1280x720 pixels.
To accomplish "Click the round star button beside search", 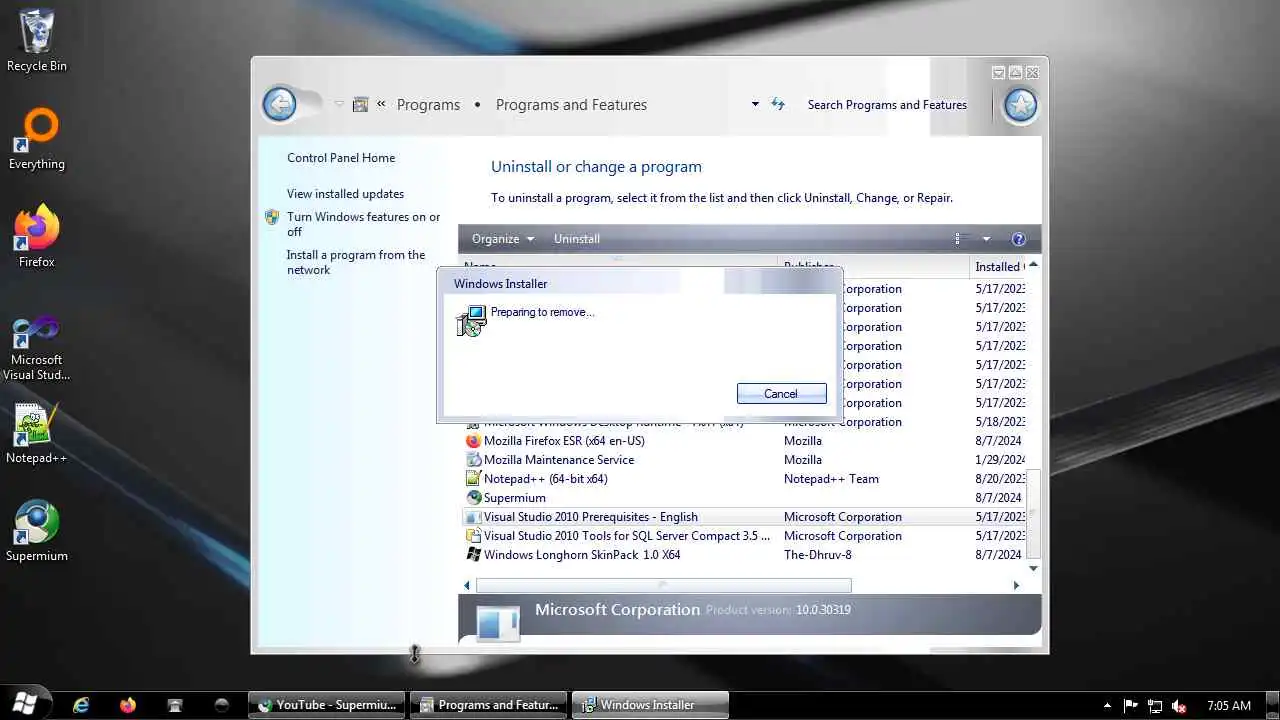I will point(1020,105).
